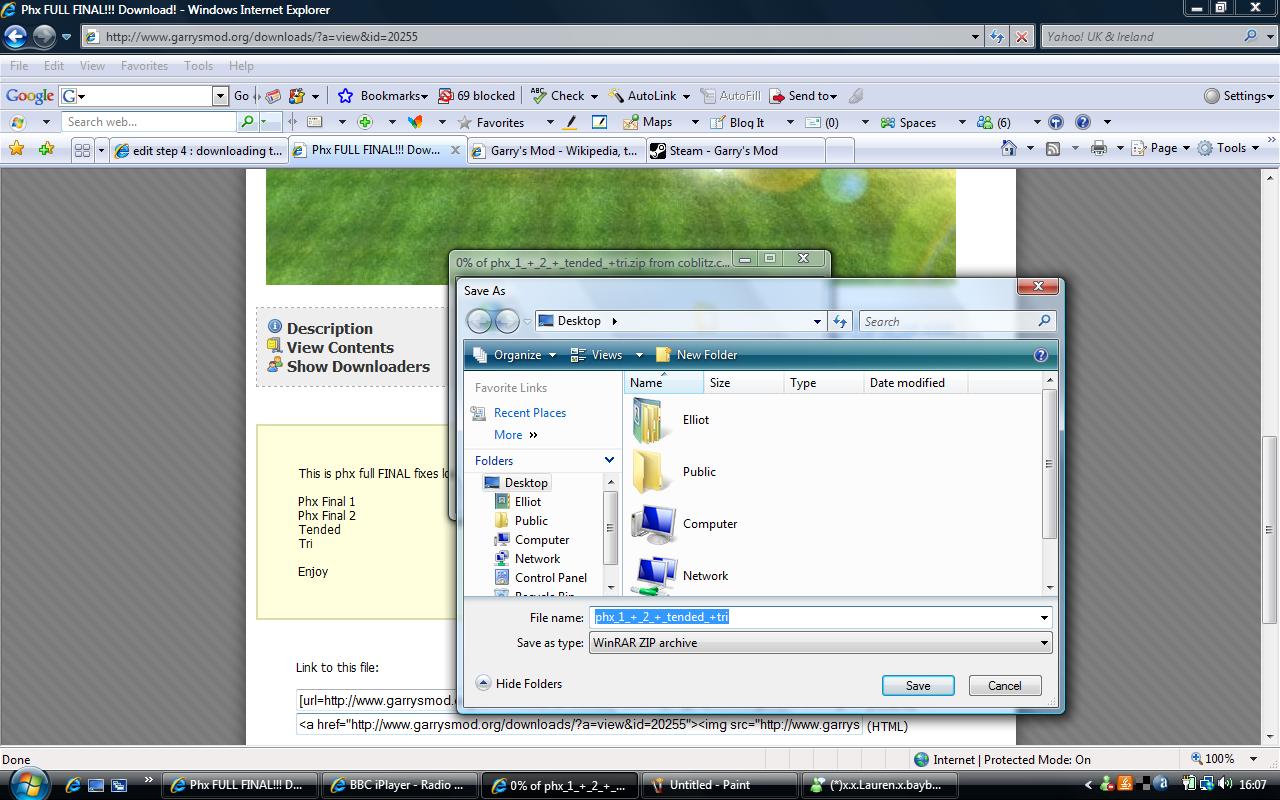
Task: Click the Spaces icon in toolbar
Action: coord(888,122)
